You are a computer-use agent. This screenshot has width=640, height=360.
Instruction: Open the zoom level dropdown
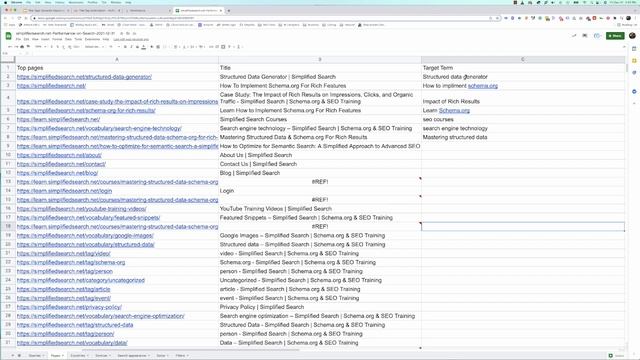(41, 47)
